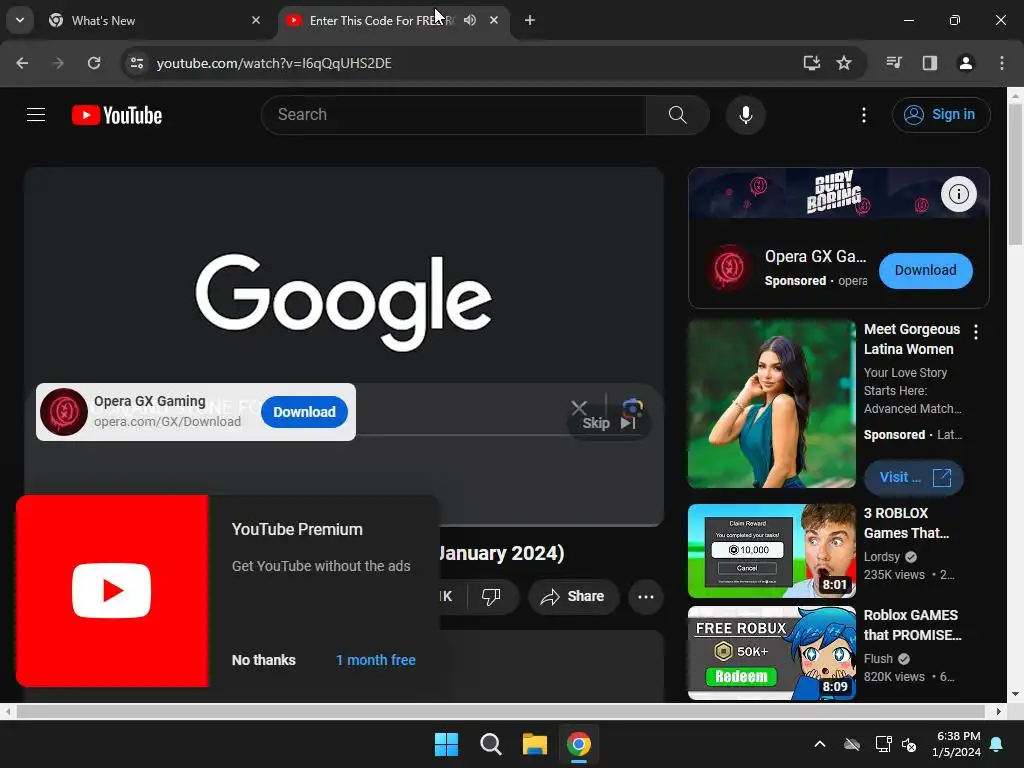Click Chrome icon on taskbar
This screenshot has width=1024, height=768.
coord(579,744)
